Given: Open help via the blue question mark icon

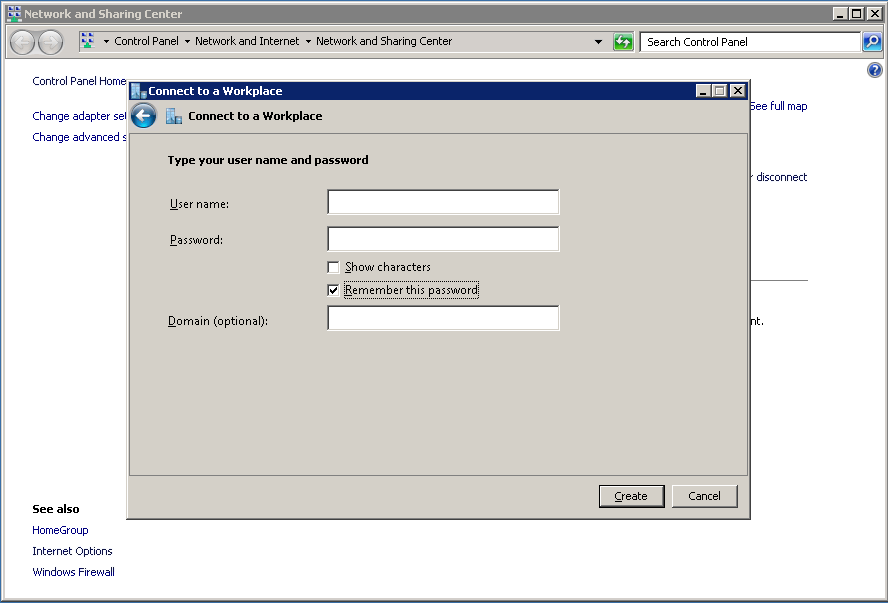Looking at the screenshot, I should click(x=875, y=70).
